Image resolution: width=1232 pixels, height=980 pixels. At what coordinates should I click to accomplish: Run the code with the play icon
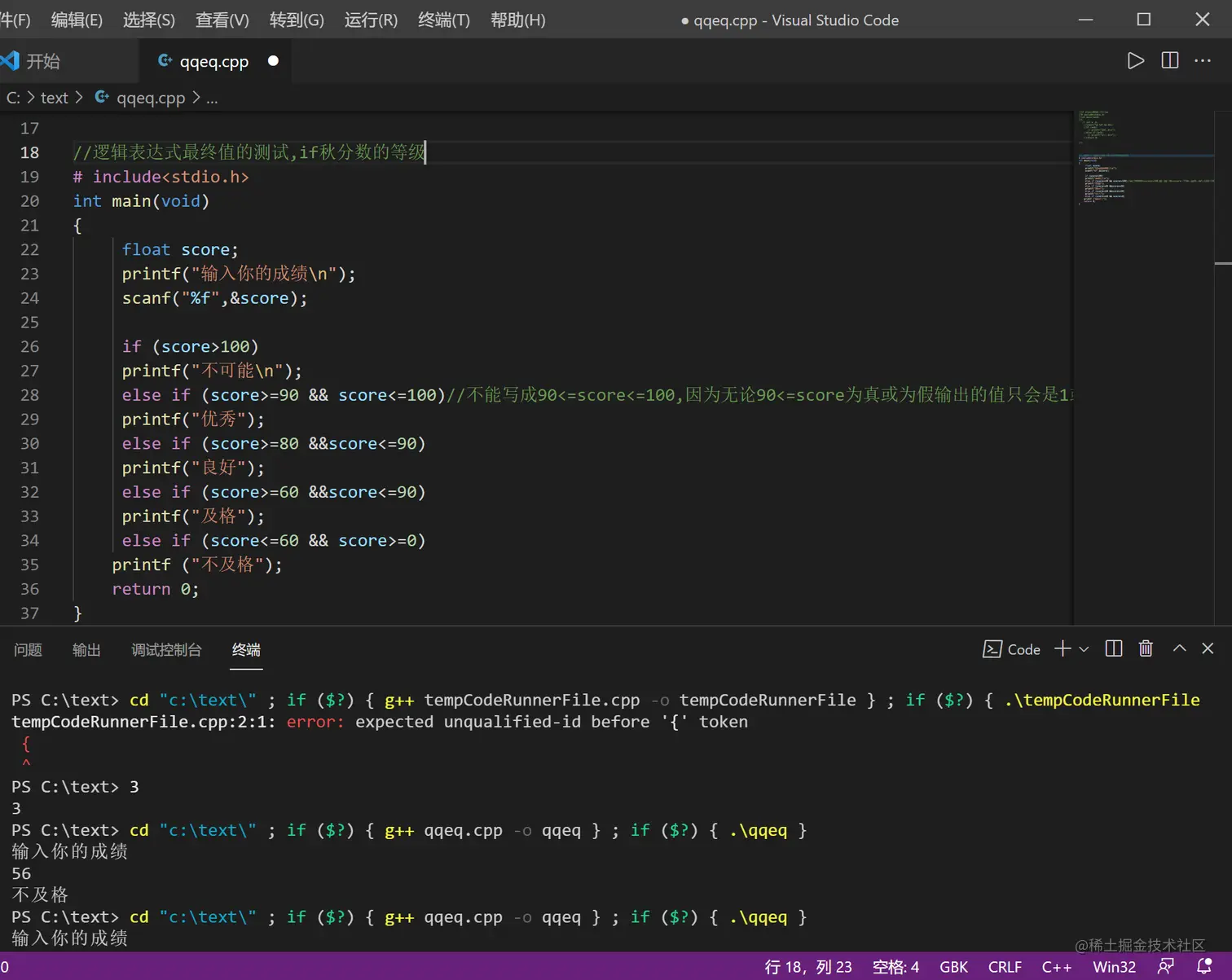coord(1135,61)
